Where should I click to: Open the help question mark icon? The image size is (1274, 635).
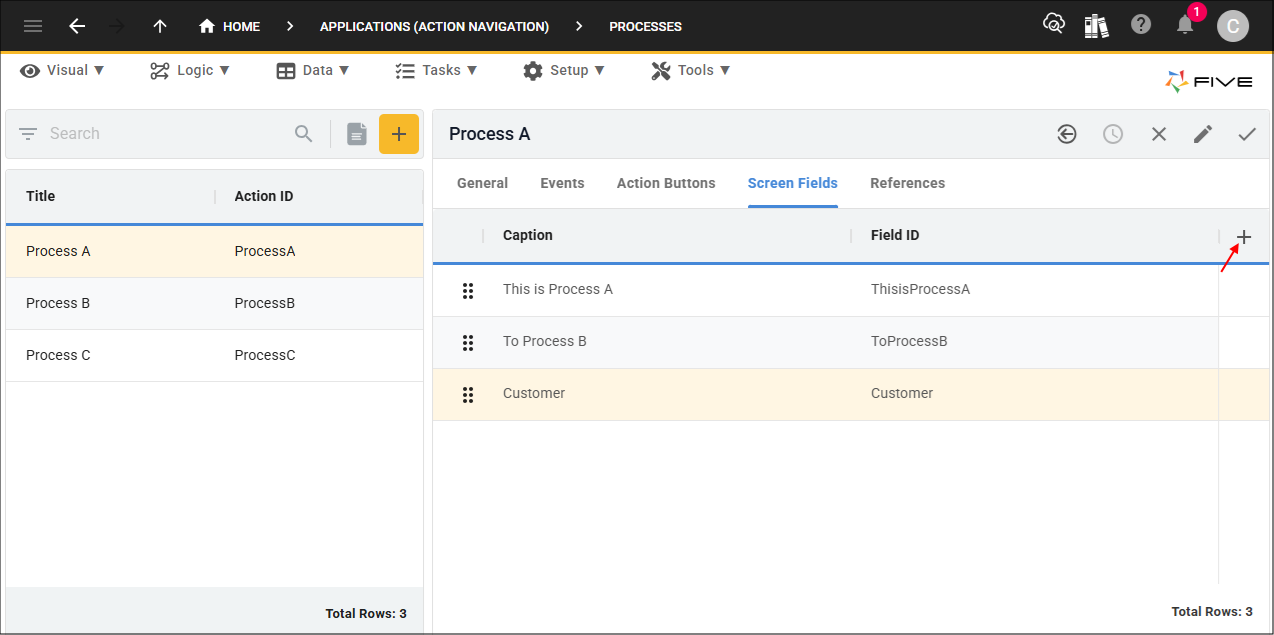point(1141,24)
